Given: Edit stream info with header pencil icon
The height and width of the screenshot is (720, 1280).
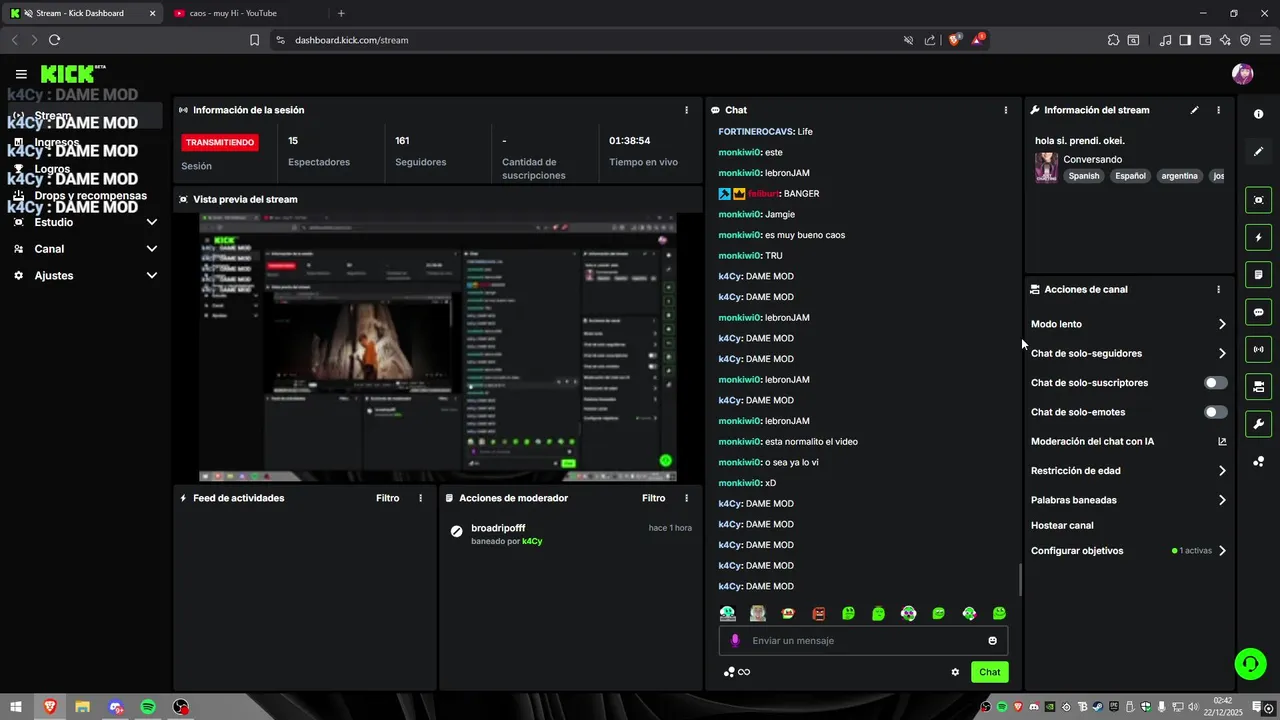Looking at the screenshot, I should point(1194,110).
